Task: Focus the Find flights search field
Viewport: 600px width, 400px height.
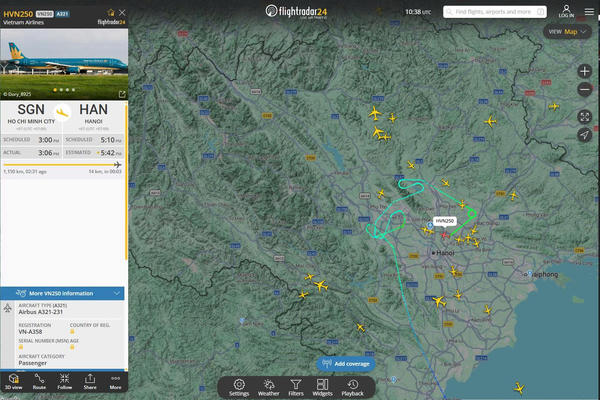Action: click(495, 12)
